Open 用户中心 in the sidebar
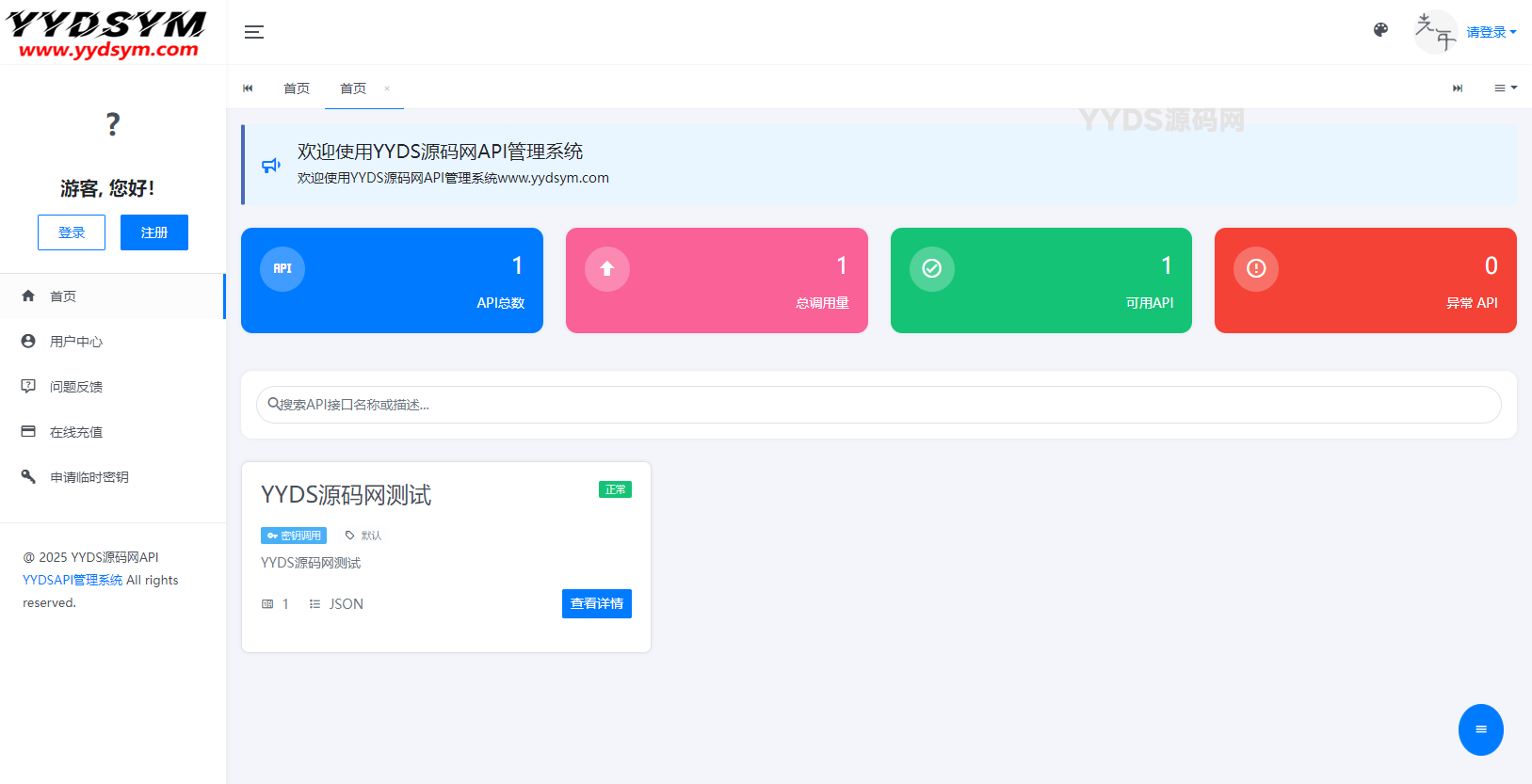 coord(76,342)
